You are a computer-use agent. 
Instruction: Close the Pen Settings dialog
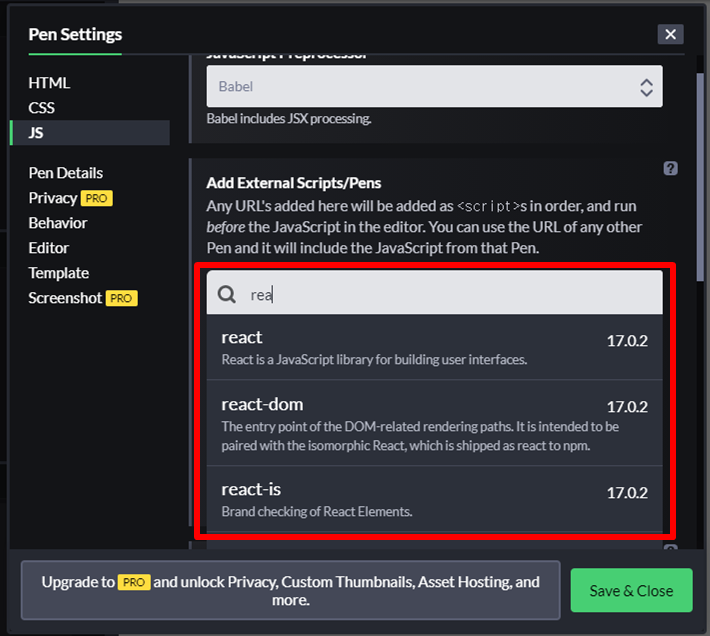tap(670, 34)
